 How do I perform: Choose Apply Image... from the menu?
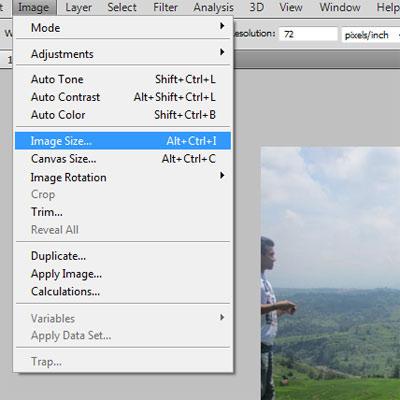click(x=123, y=274)
